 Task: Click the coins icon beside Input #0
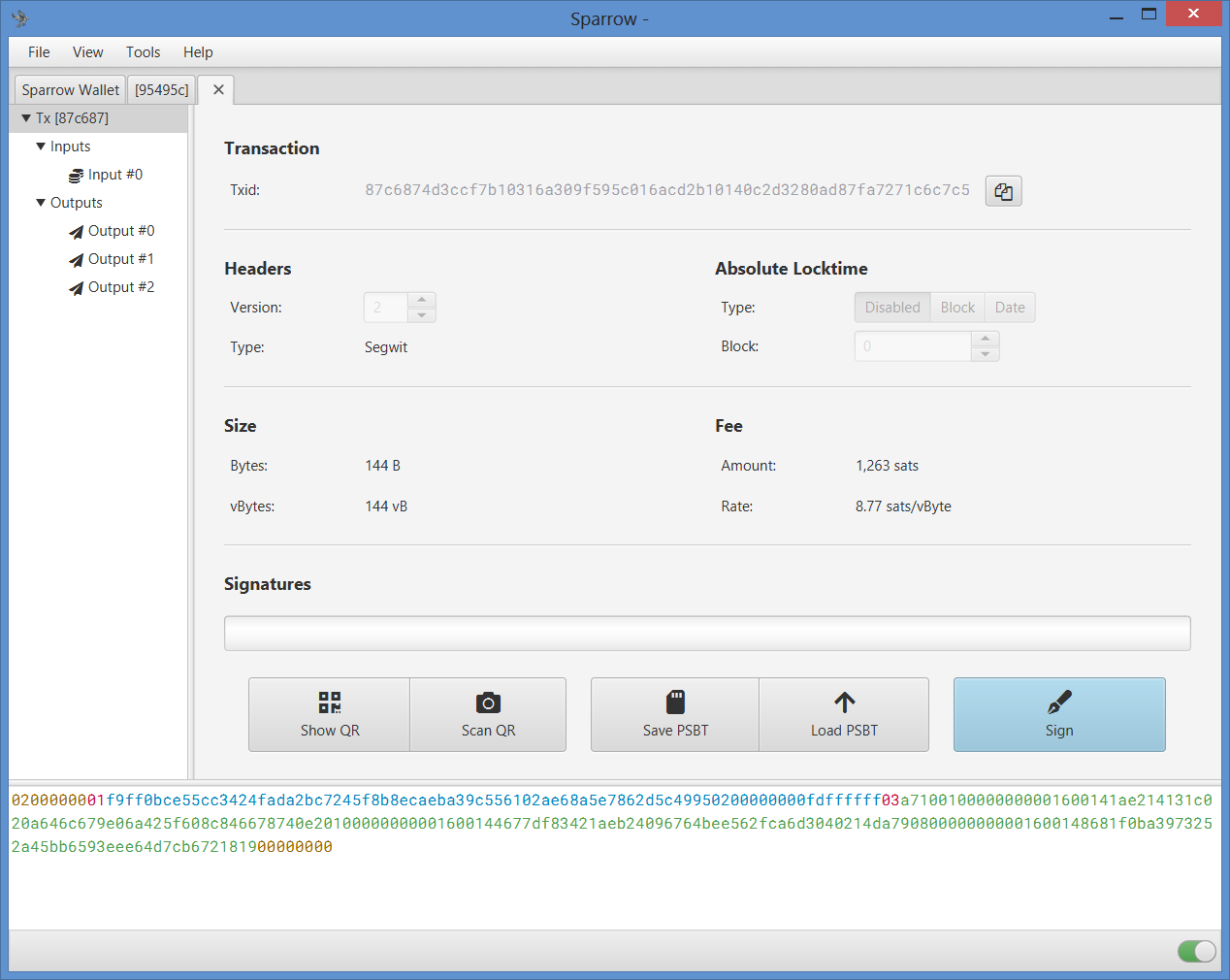76,176
